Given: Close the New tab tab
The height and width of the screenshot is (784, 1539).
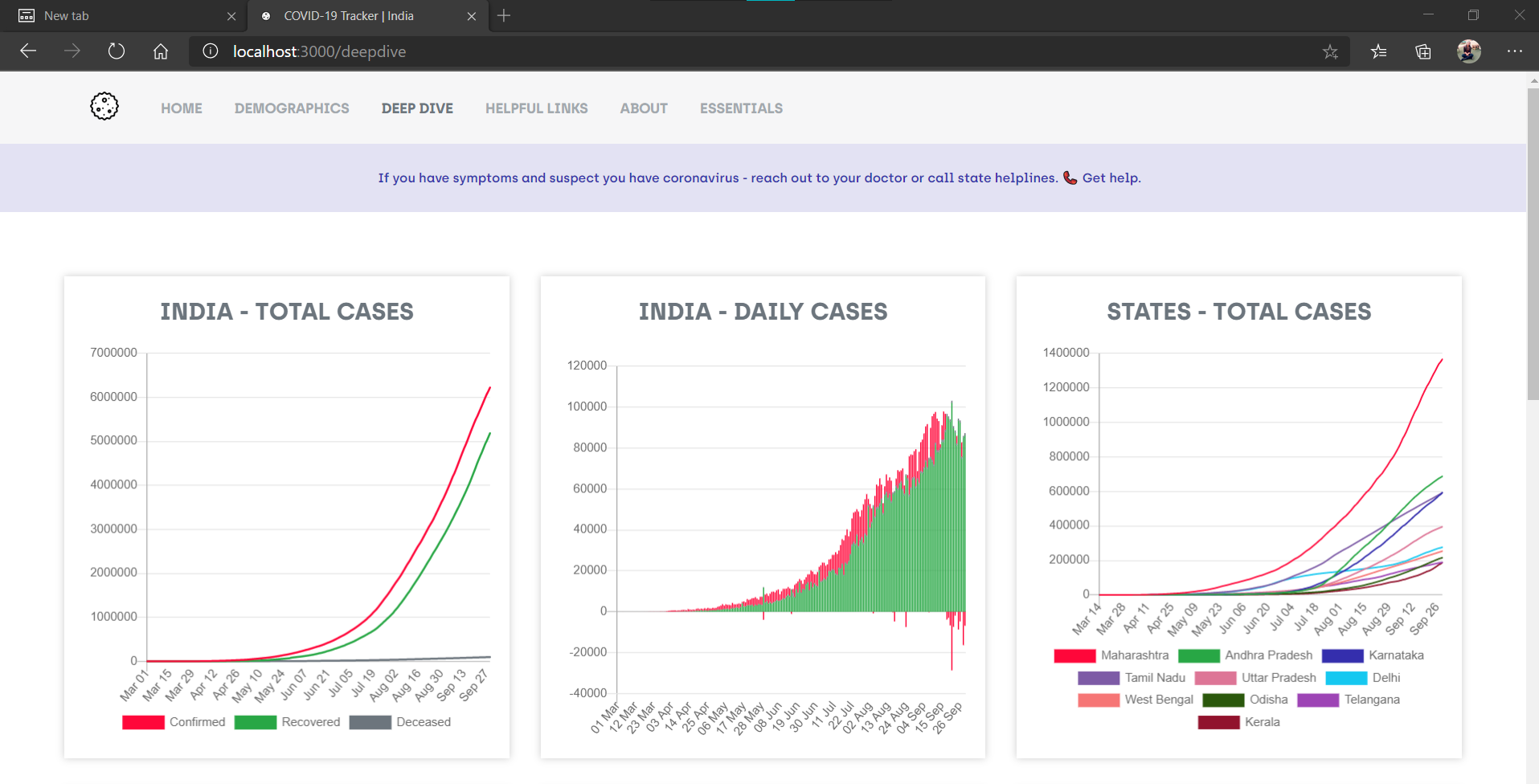Looking at the screenshot, I should coord(231,16).
